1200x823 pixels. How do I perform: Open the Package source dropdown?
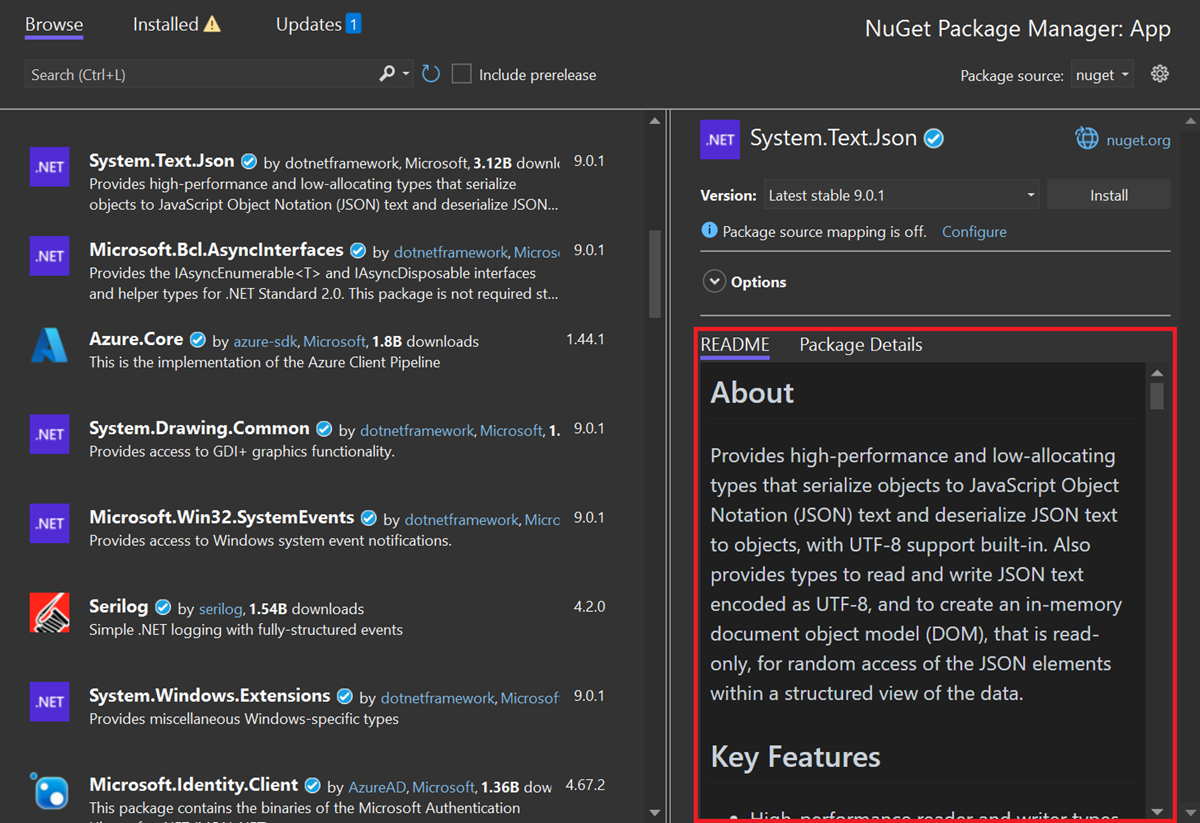point(1101,73)
